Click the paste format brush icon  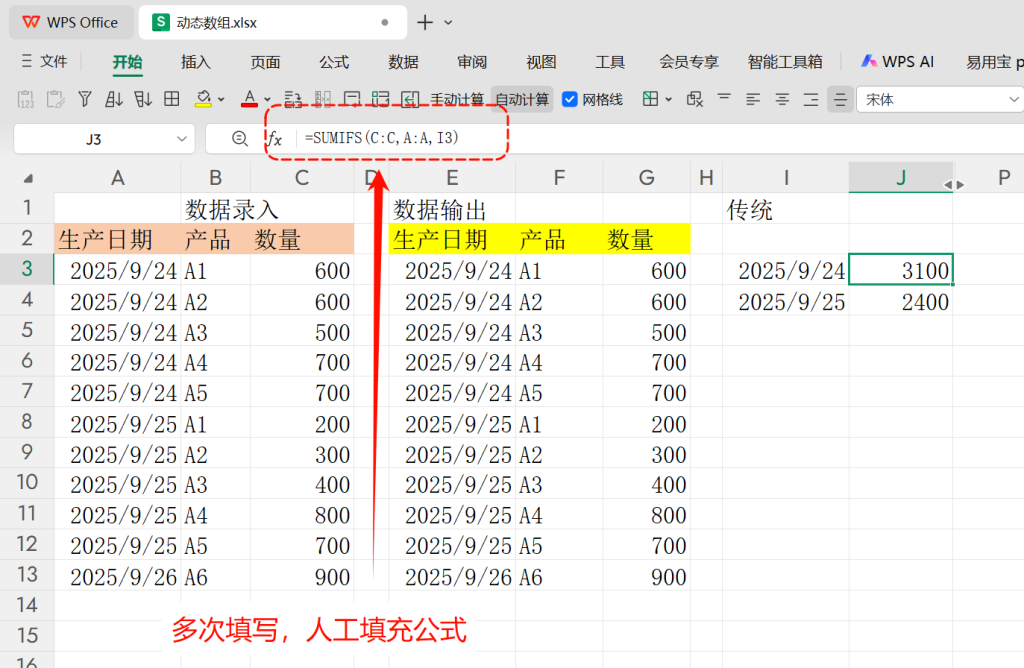[56, 99]
